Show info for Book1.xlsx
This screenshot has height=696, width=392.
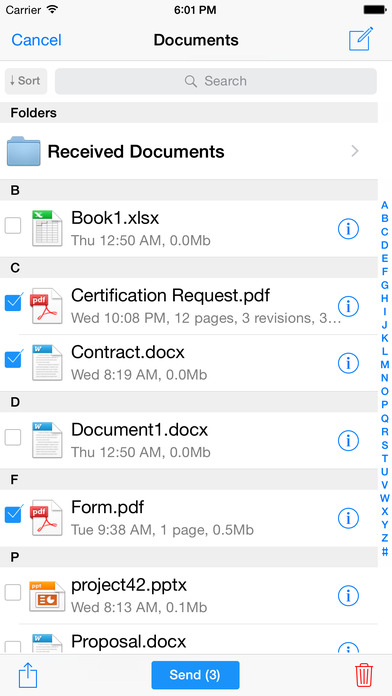point(348,229)
